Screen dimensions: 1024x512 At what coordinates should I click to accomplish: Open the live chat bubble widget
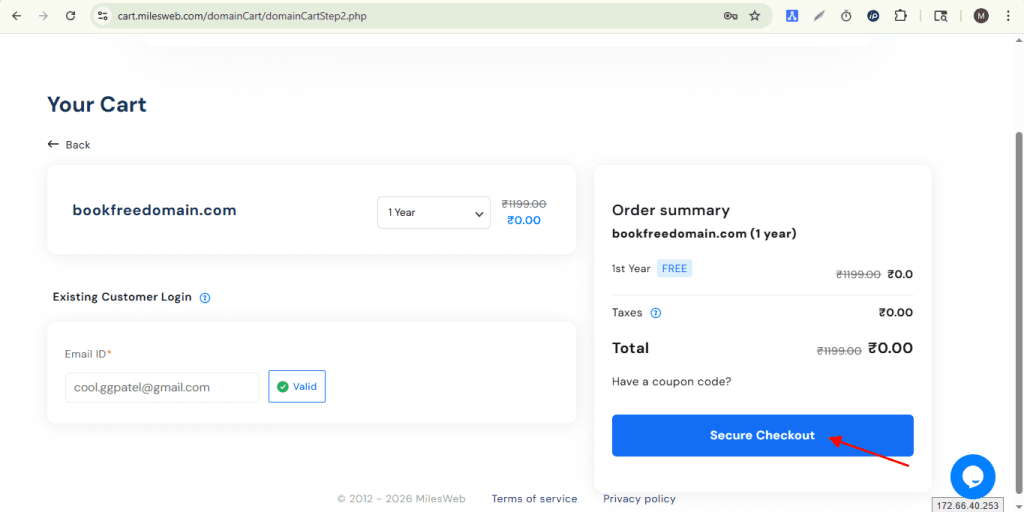(972, 476)
